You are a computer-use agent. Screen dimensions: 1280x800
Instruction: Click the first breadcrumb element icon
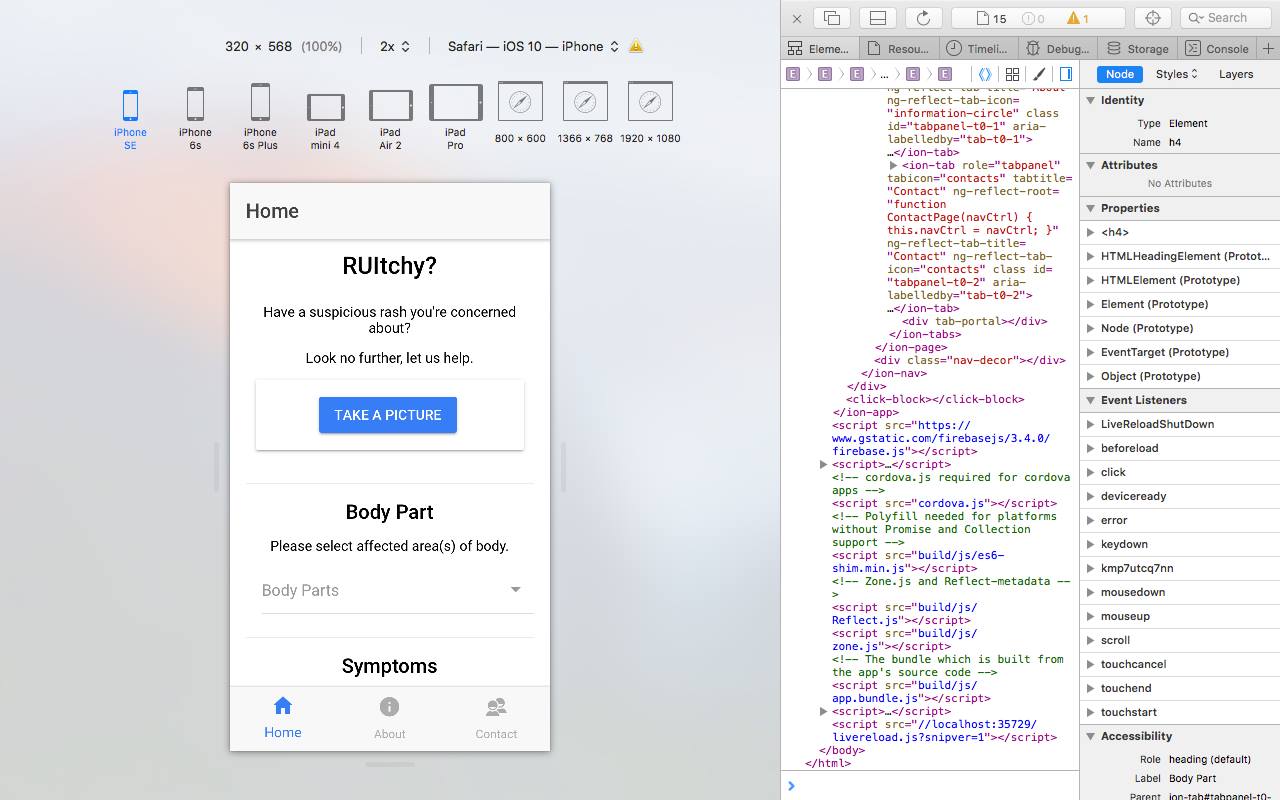click(793, 74)
